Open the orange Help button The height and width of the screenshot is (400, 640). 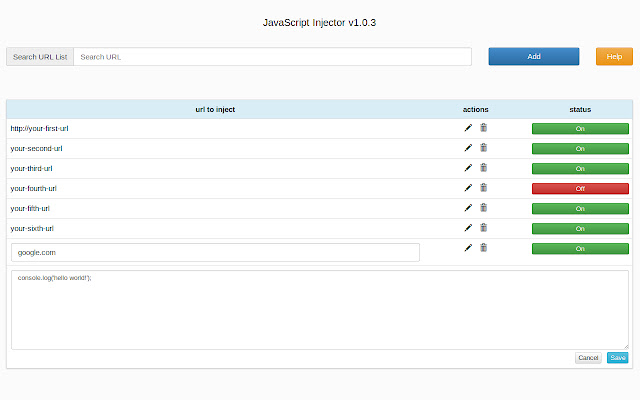pyautogui.click(x=614, y=56)
